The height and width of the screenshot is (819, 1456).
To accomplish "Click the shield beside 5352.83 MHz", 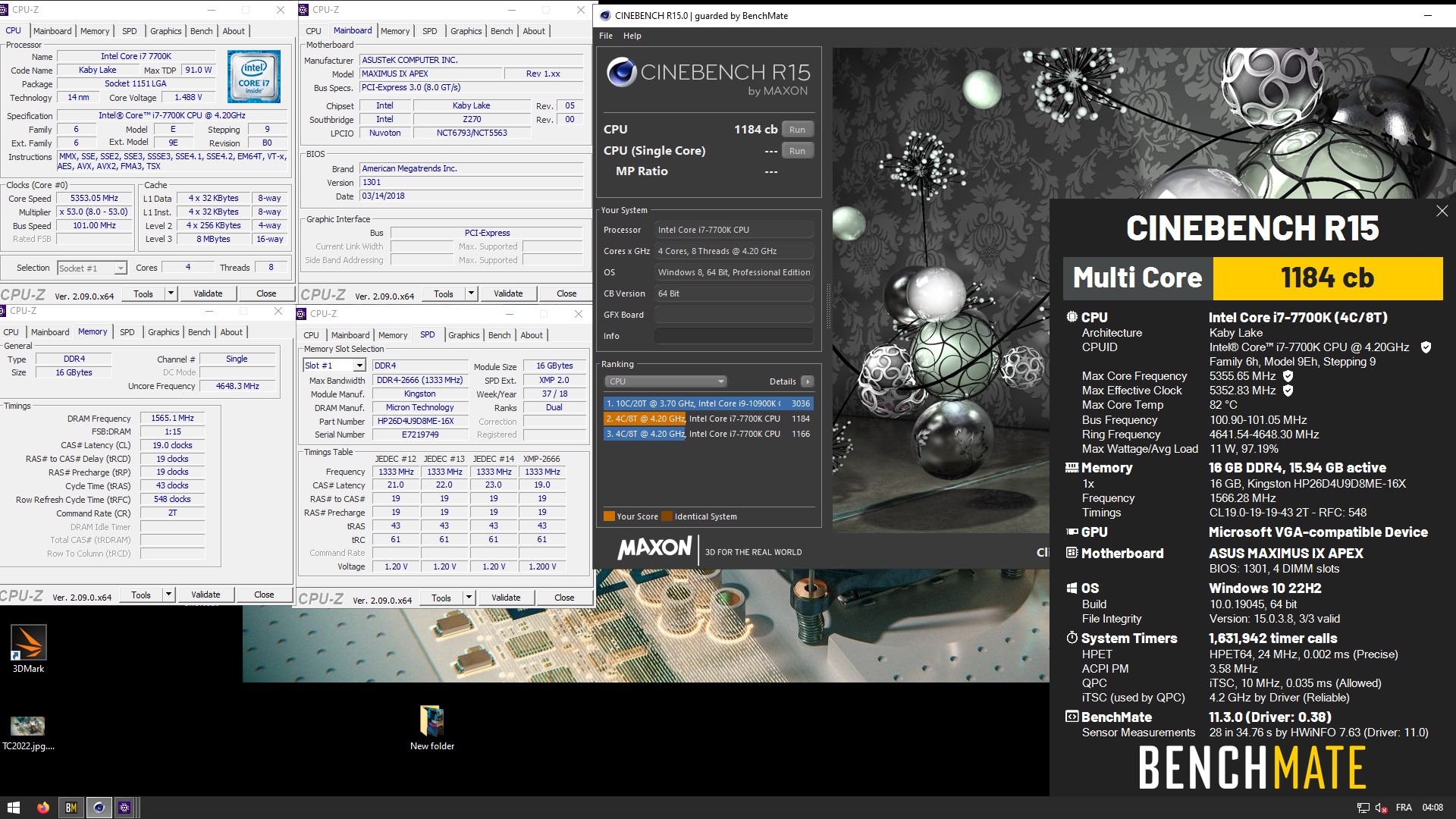I will tap(1288, 391).
